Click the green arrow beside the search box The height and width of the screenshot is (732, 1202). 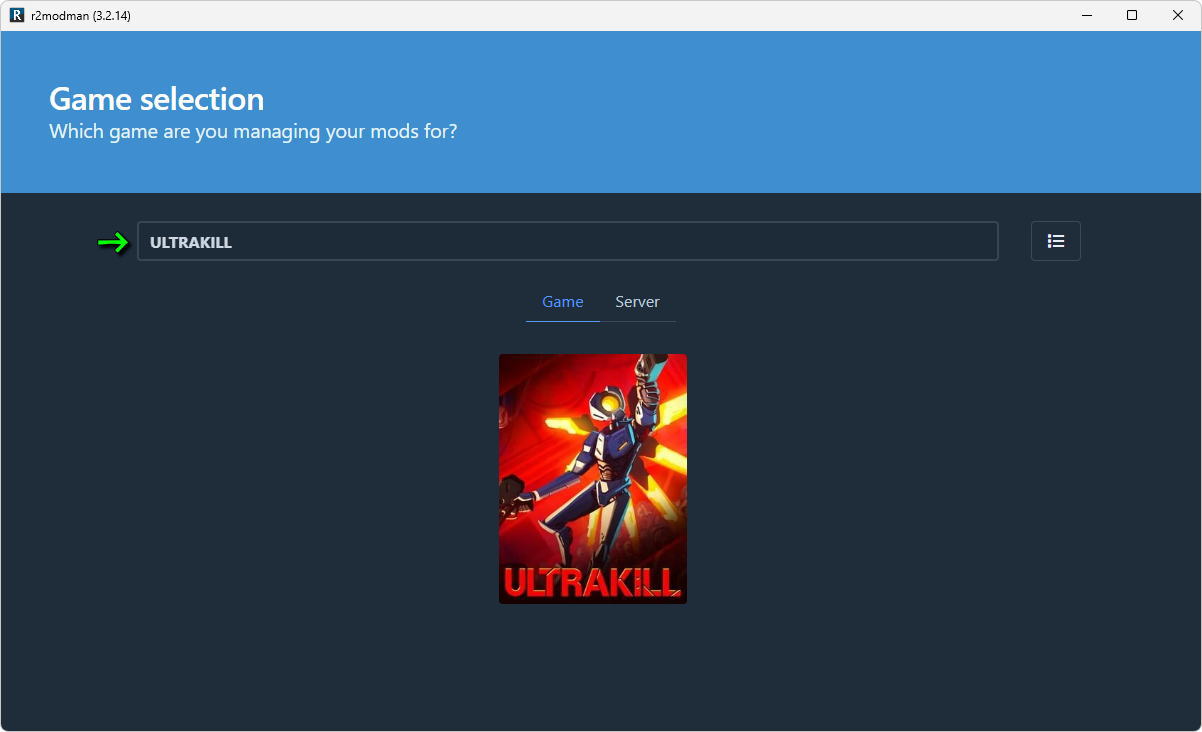(x=113, y=242)
